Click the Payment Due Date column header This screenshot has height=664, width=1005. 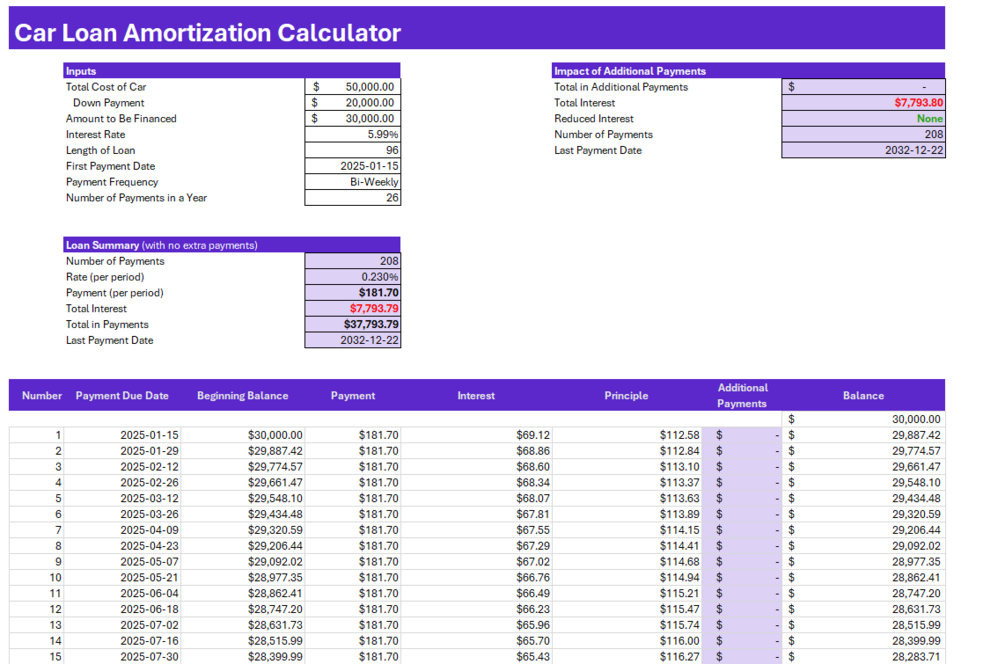[x=122, y=395]
